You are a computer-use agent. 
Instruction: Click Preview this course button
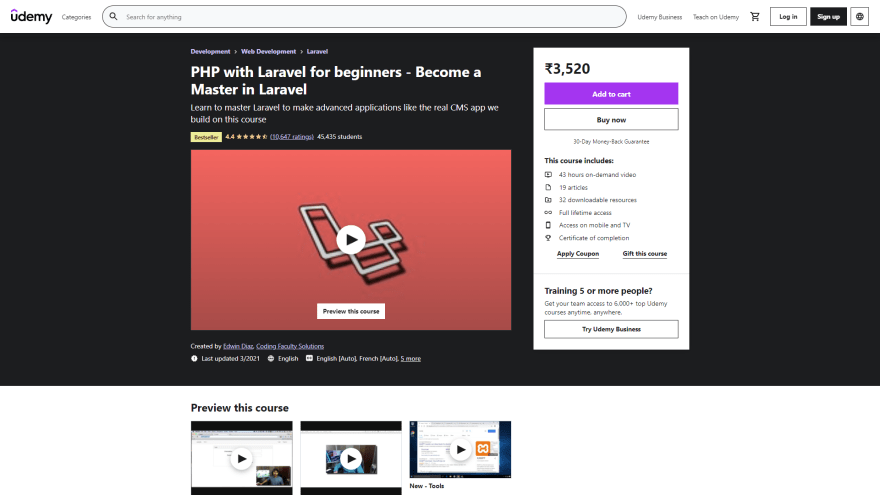click(351, 311)
